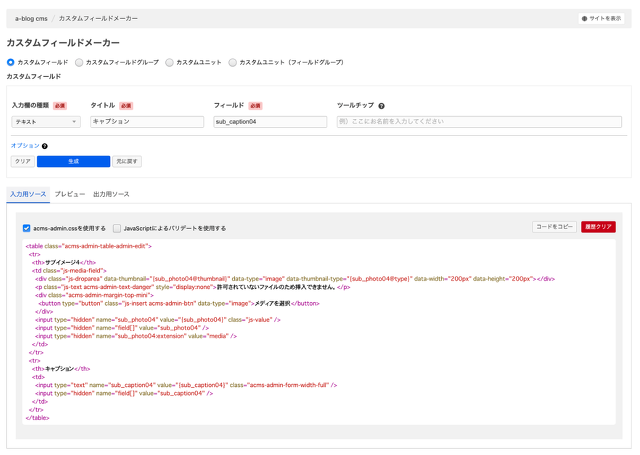Click the クリア button
This screenshot has height=455, width=640.
[x=22, y=161]
